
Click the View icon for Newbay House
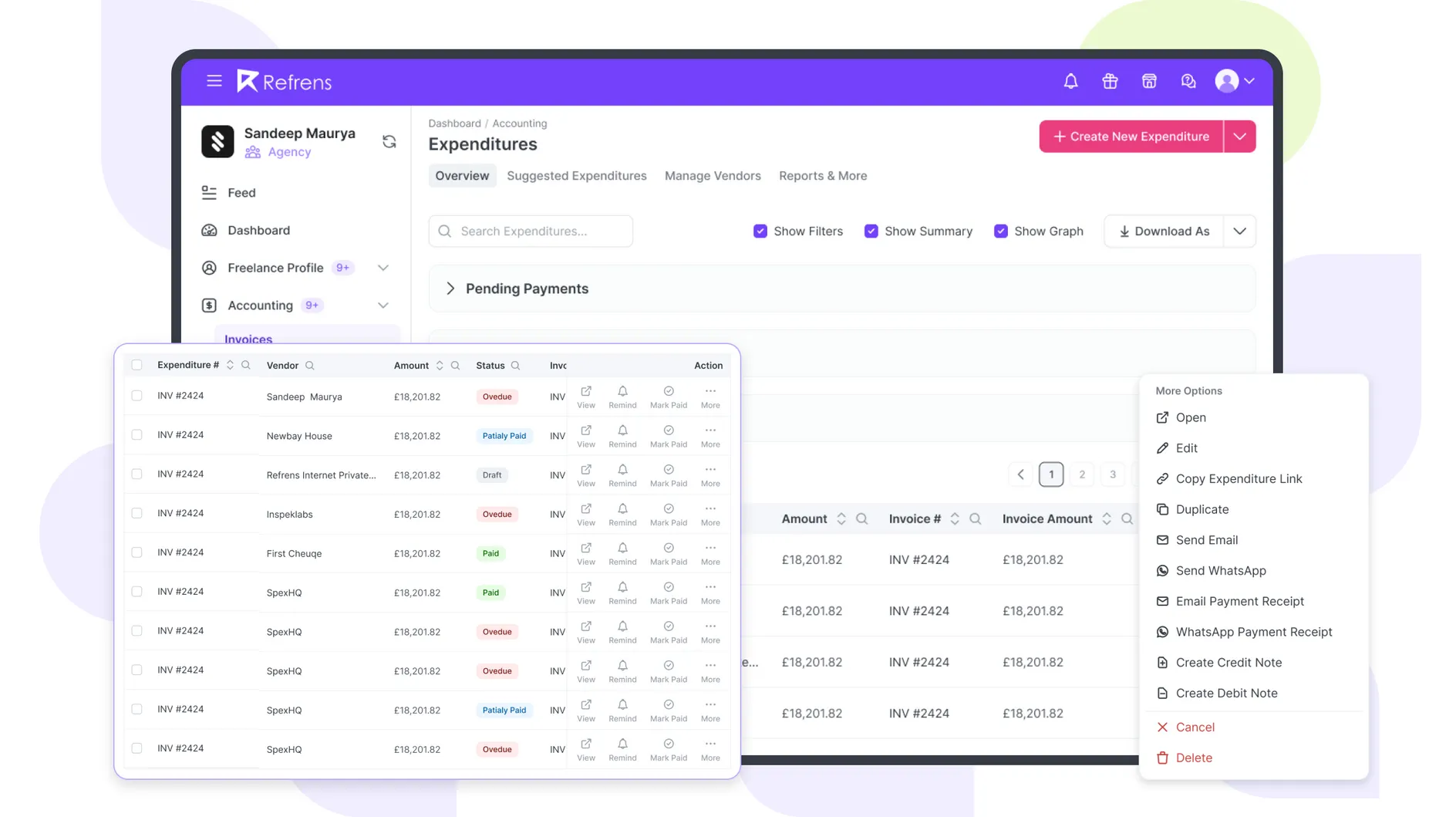click(x=586, y=436)
